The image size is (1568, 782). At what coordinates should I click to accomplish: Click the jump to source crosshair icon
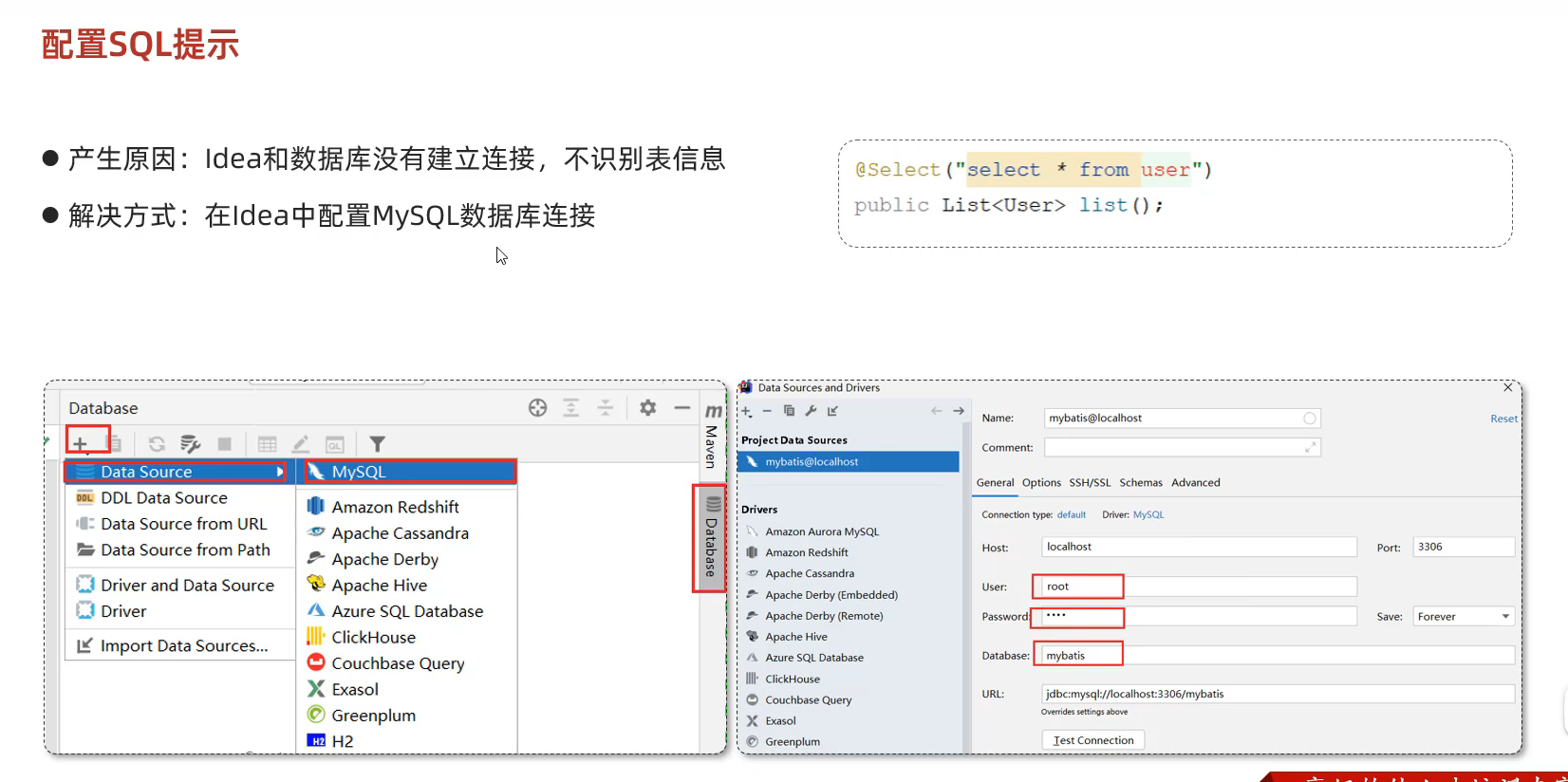click(537, 408)
